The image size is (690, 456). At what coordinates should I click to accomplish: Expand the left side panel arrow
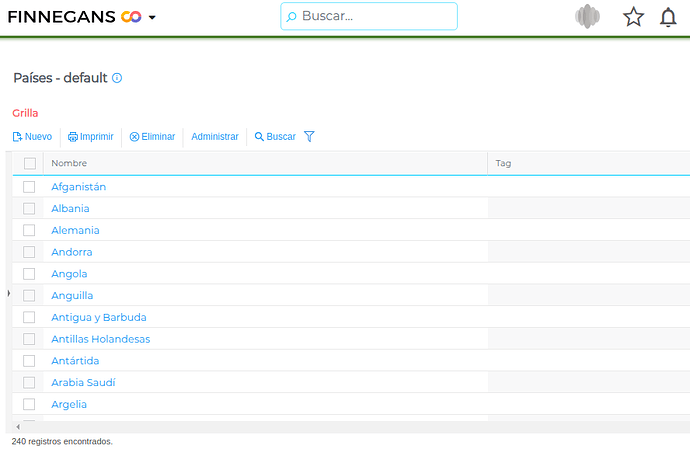[x=8, y=293]
